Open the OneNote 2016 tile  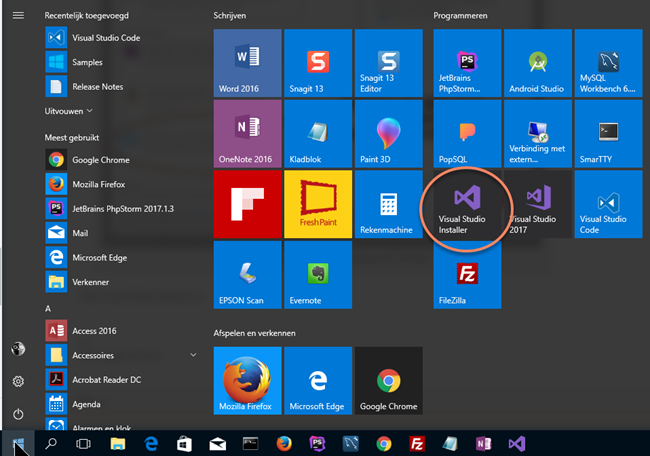click(247, 133)
